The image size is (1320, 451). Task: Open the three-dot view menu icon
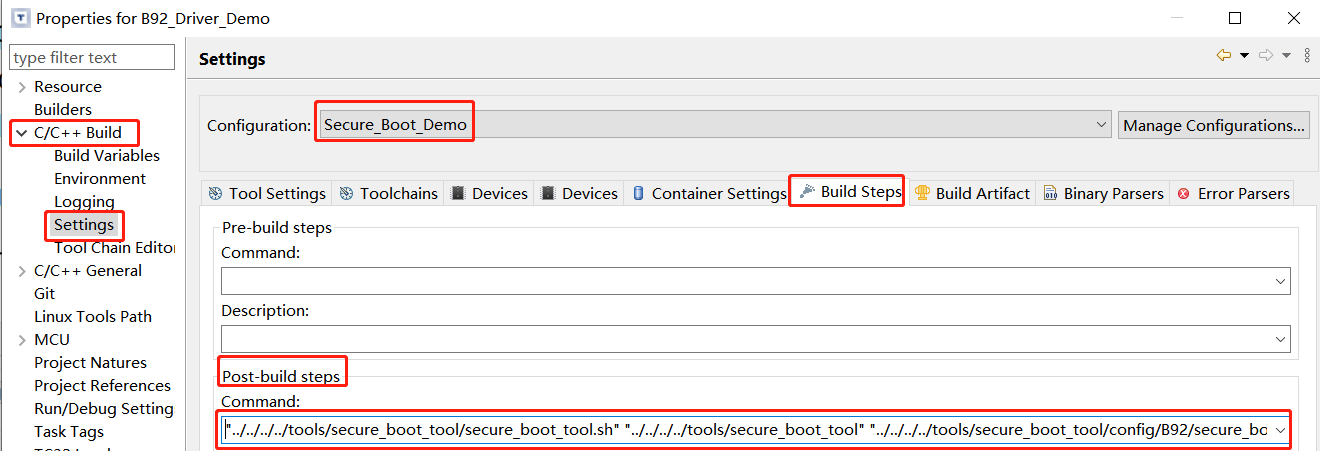pos(1307,56)
